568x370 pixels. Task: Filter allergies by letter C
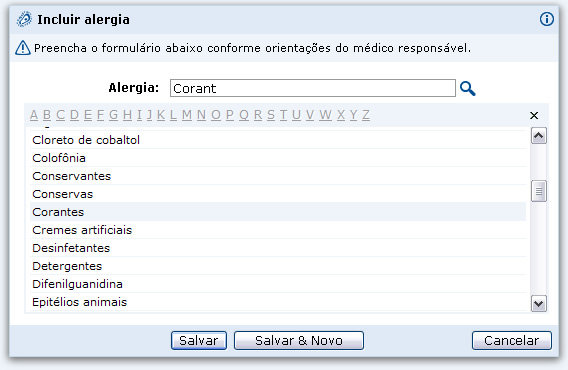coord(60,115)
